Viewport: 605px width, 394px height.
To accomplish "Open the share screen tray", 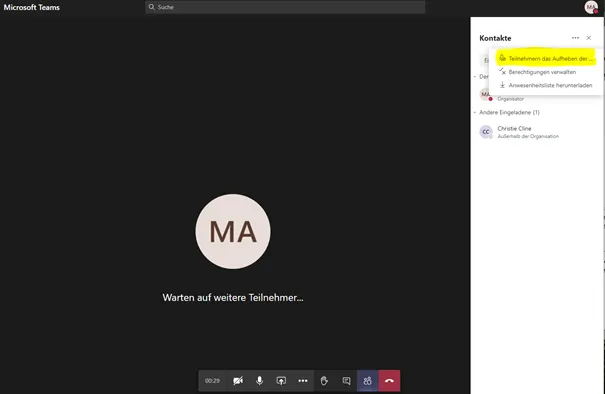I will (281, 381).
